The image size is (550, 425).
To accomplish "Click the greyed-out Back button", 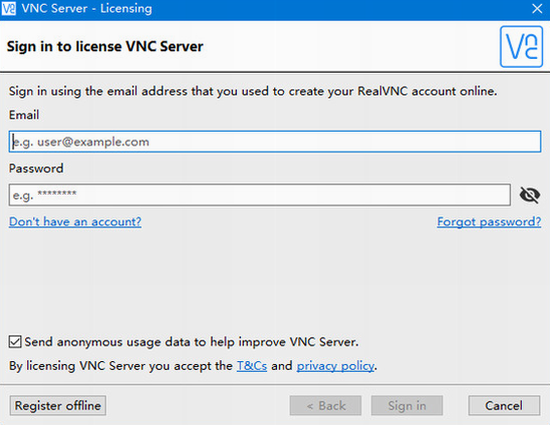I will click(x=326, y=406).
